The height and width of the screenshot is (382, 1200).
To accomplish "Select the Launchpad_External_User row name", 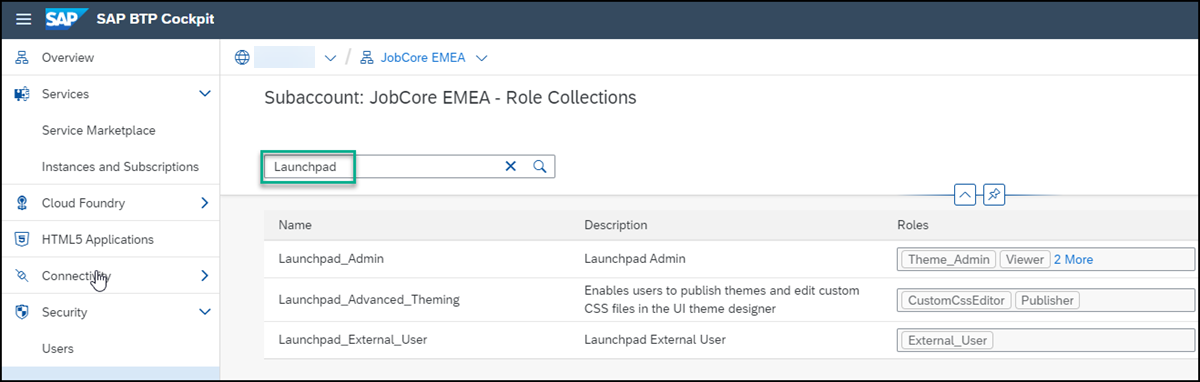I will tap(353, 340).
